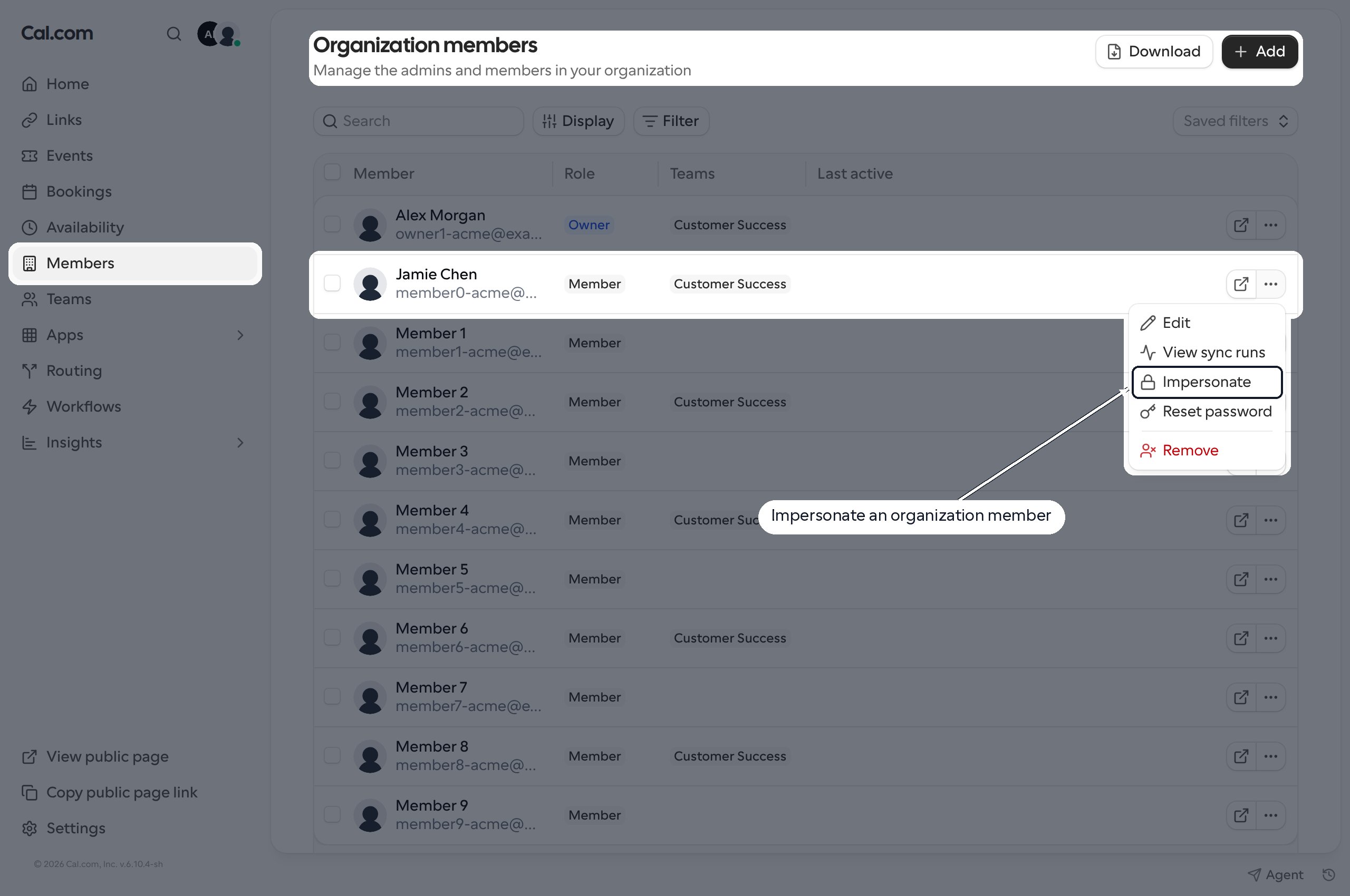Open Member 6's three-dot actions menu
The width and height of the screenshot is (1350, 896).
[1270, 638]
